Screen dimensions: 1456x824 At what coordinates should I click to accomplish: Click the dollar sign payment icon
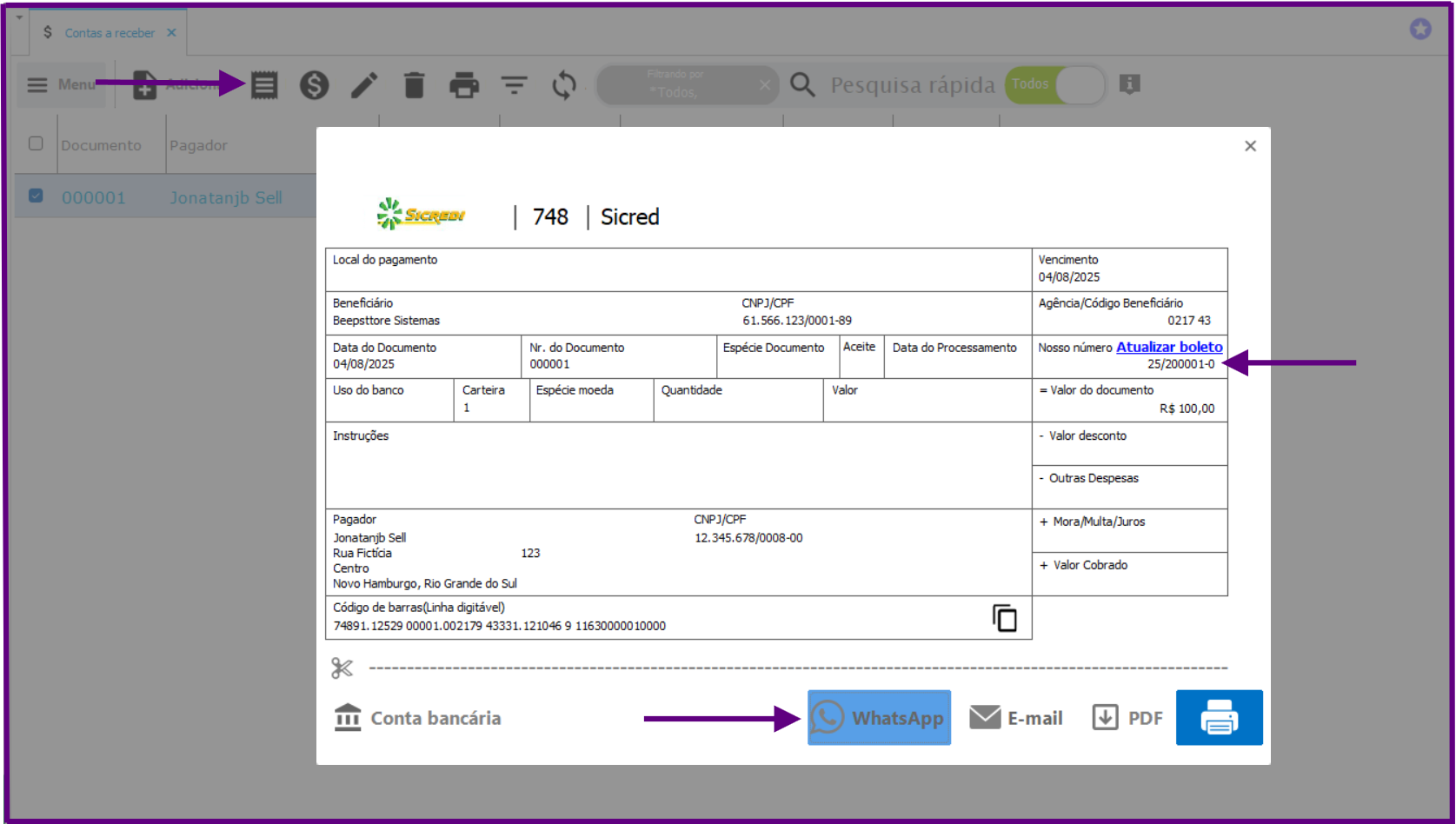click(314, 85)
